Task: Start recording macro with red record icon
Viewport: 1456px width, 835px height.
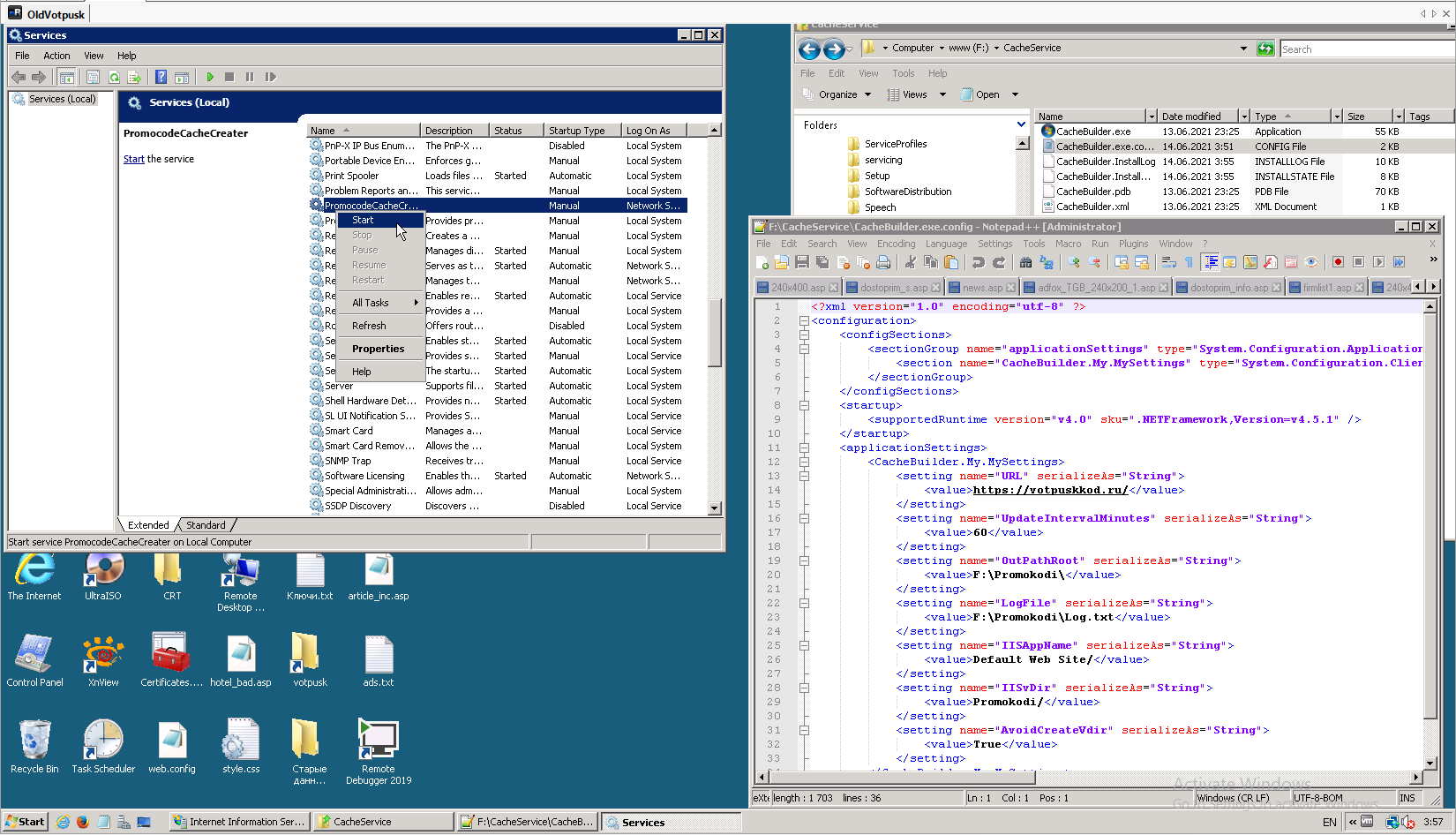Action: pos(1338,262)
